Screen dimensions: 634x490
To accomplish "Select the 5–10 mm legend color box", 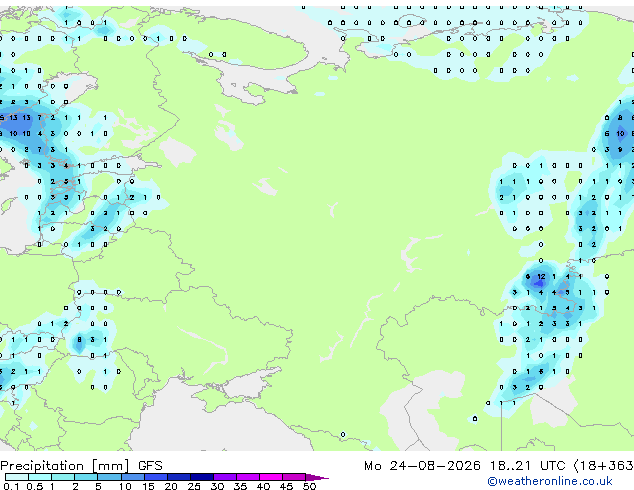I will 110,477.
